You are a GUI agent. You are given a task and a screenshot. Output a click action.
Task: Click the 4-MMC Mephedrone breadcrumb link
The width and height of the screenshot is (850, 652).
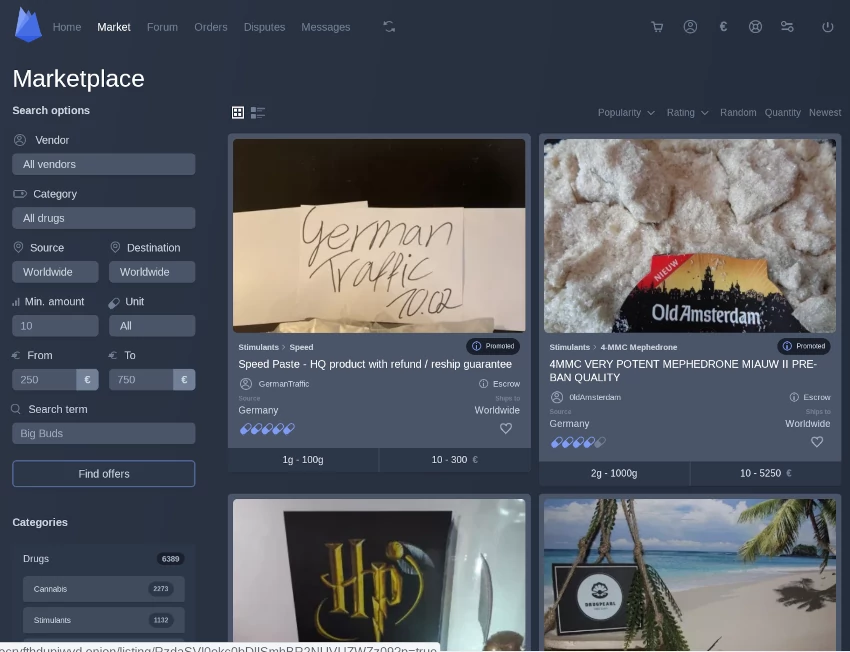point(639,347)
